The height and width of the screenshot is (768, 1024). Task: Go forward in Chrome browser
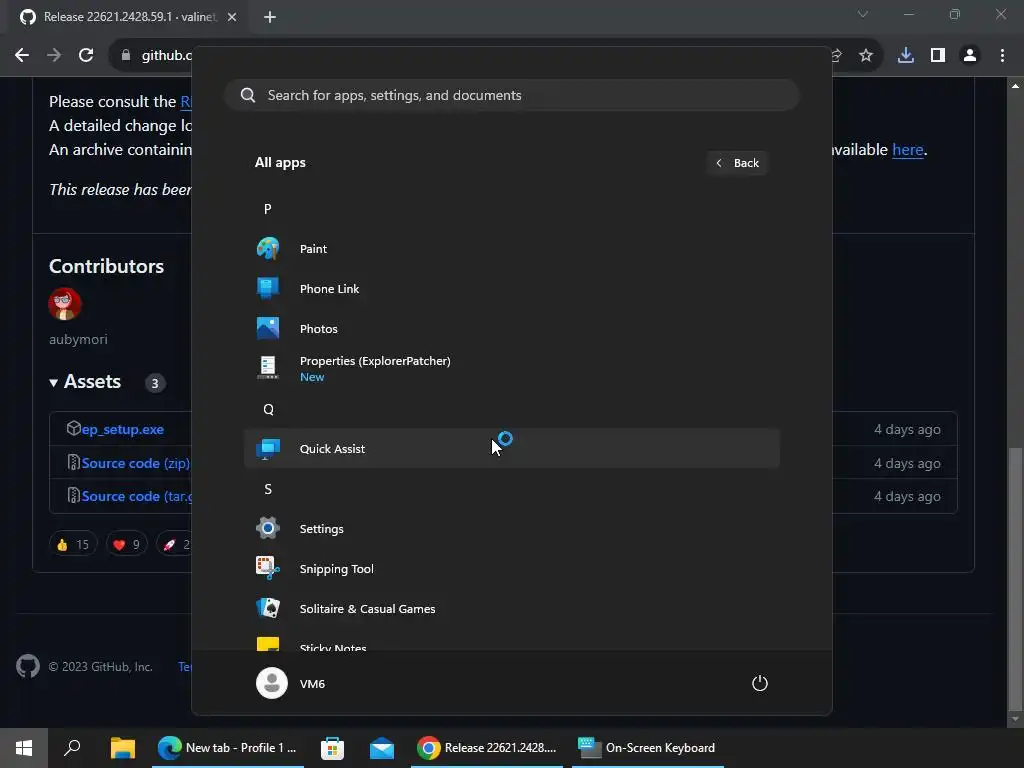tap(54, 56)
